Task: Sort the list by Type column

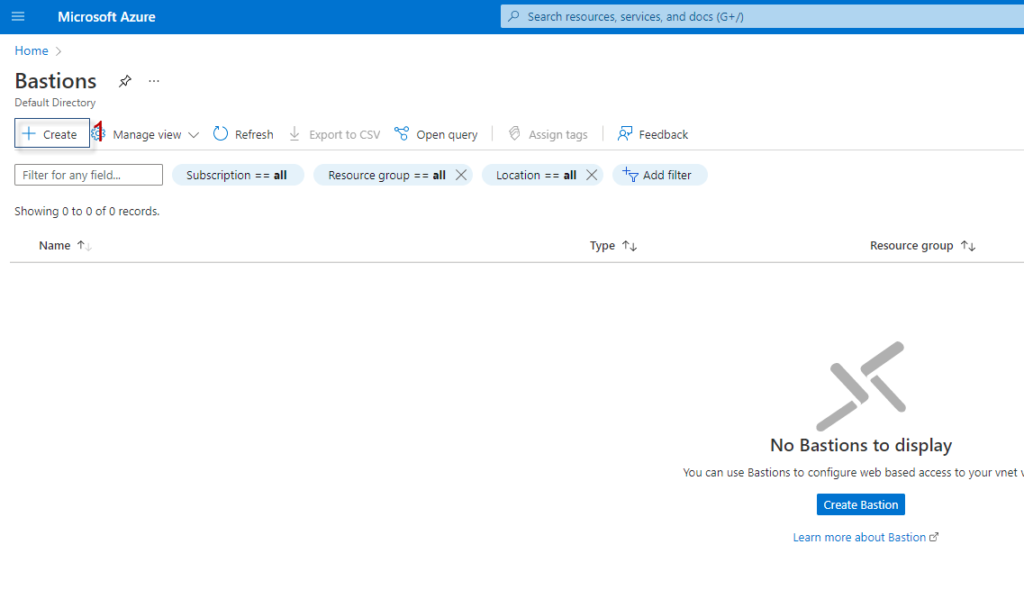Action: 613,246
